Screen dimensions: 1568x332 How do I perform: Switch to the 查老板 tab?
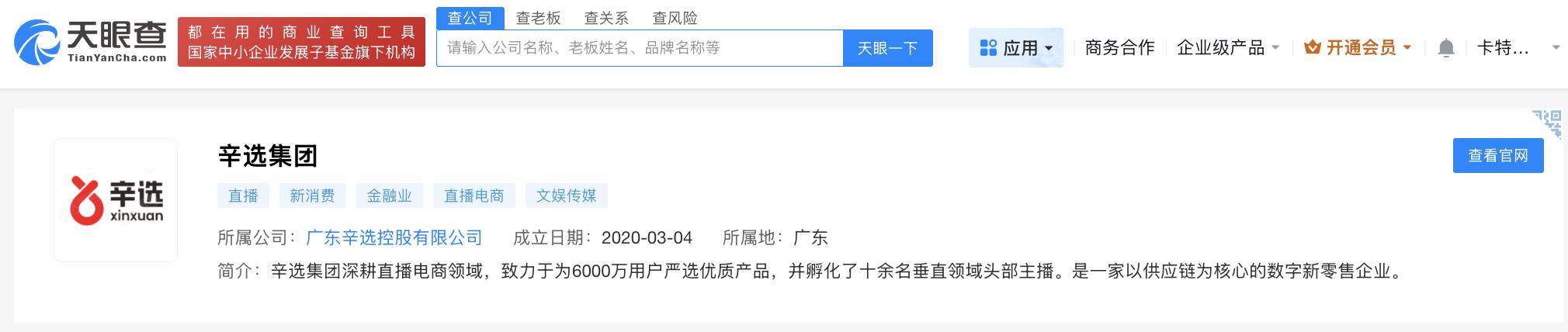coord(538,18)
